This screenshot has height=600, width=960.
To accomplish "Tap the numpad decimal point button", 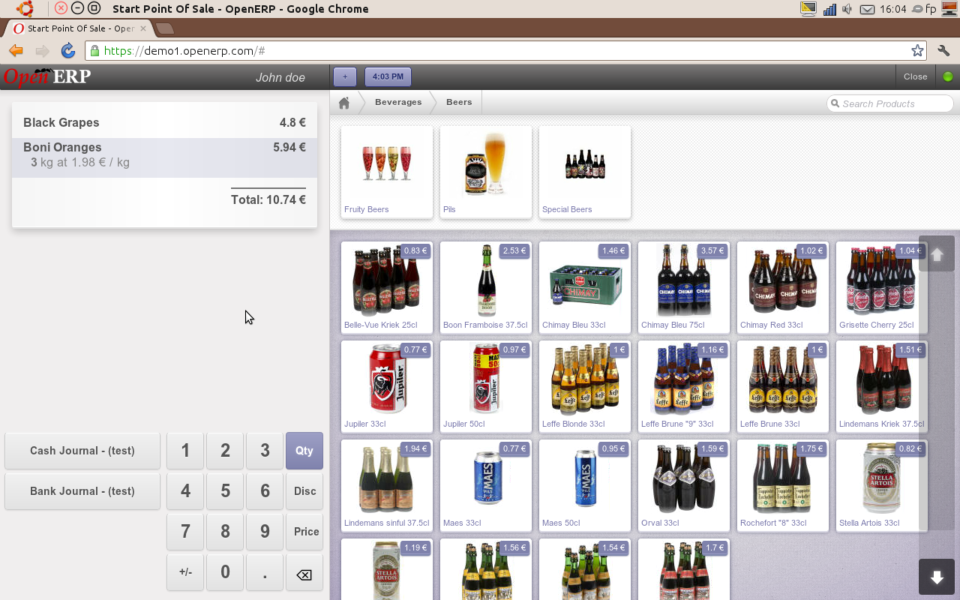I will click(x=264, y=572).
